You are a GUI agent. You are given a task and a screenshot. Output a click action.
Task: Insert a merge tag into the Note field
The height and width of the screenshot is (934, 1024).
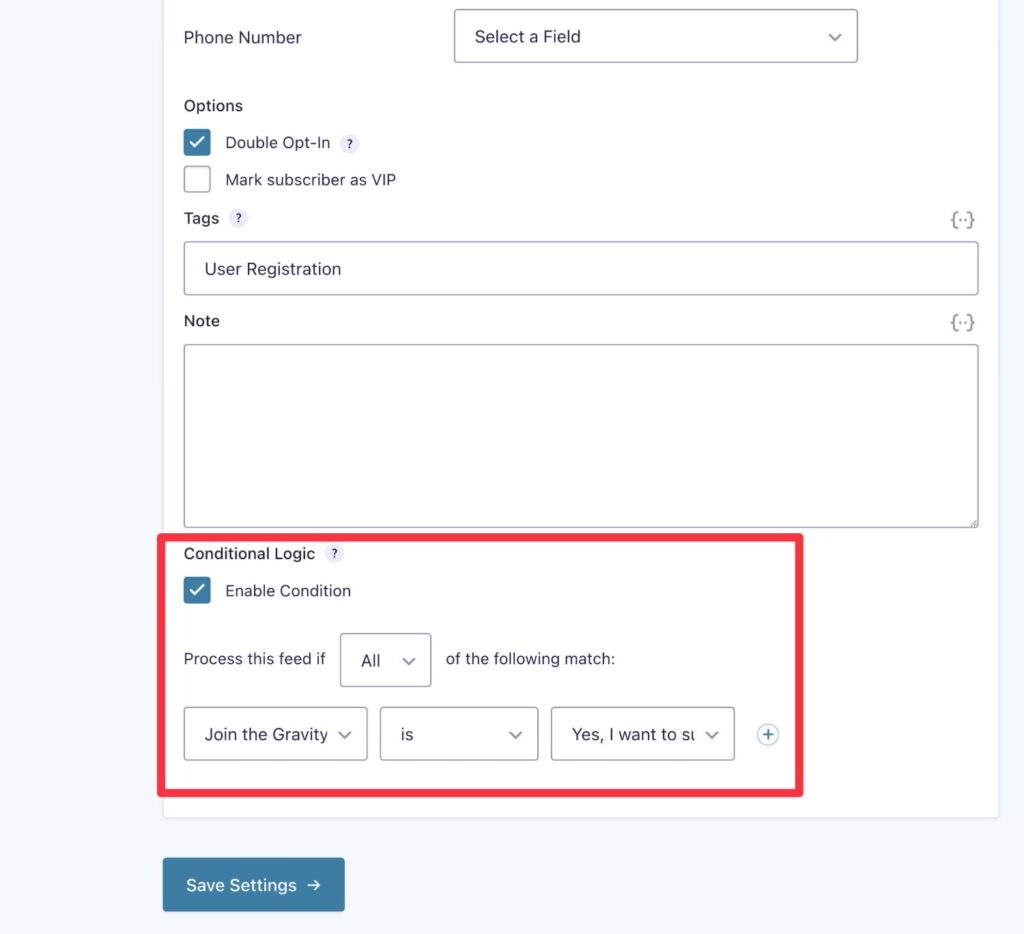point(962,322)
